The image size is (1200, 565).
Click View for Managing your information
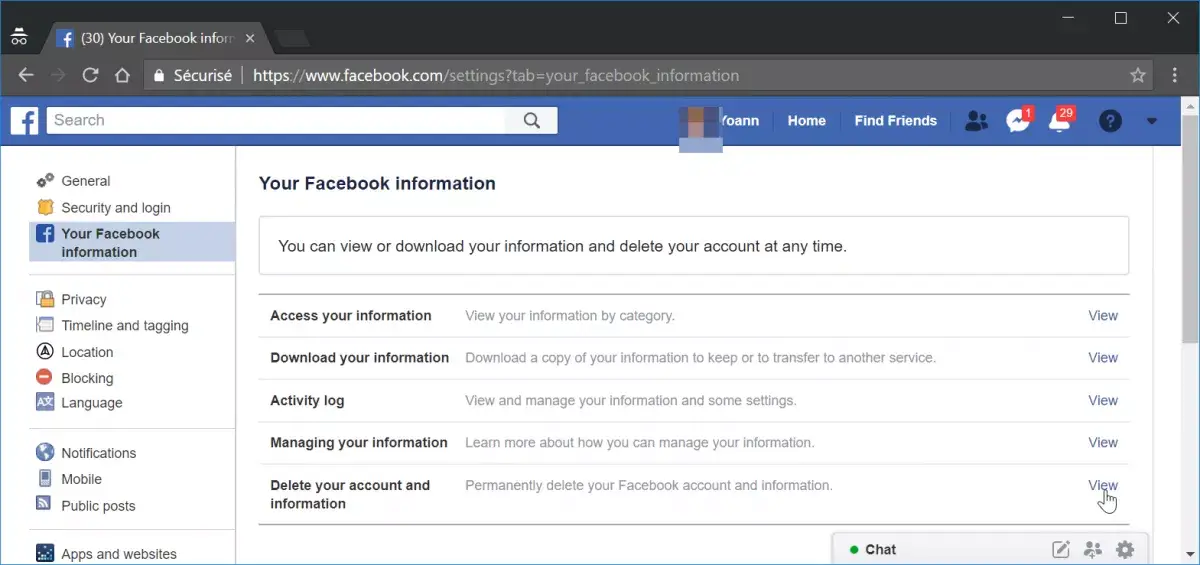point(1103,442)
